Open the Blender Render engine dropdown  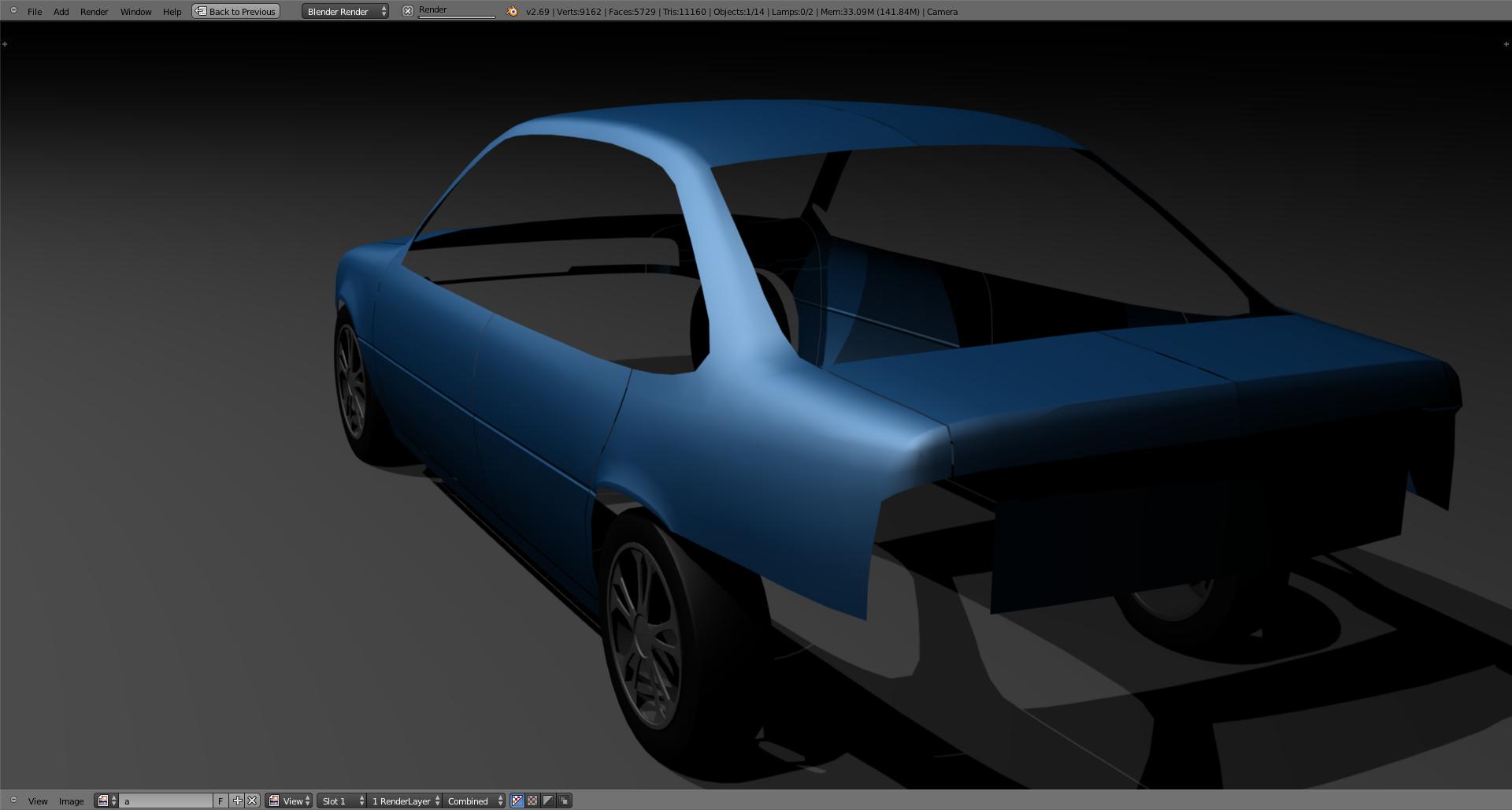(345, 11)
